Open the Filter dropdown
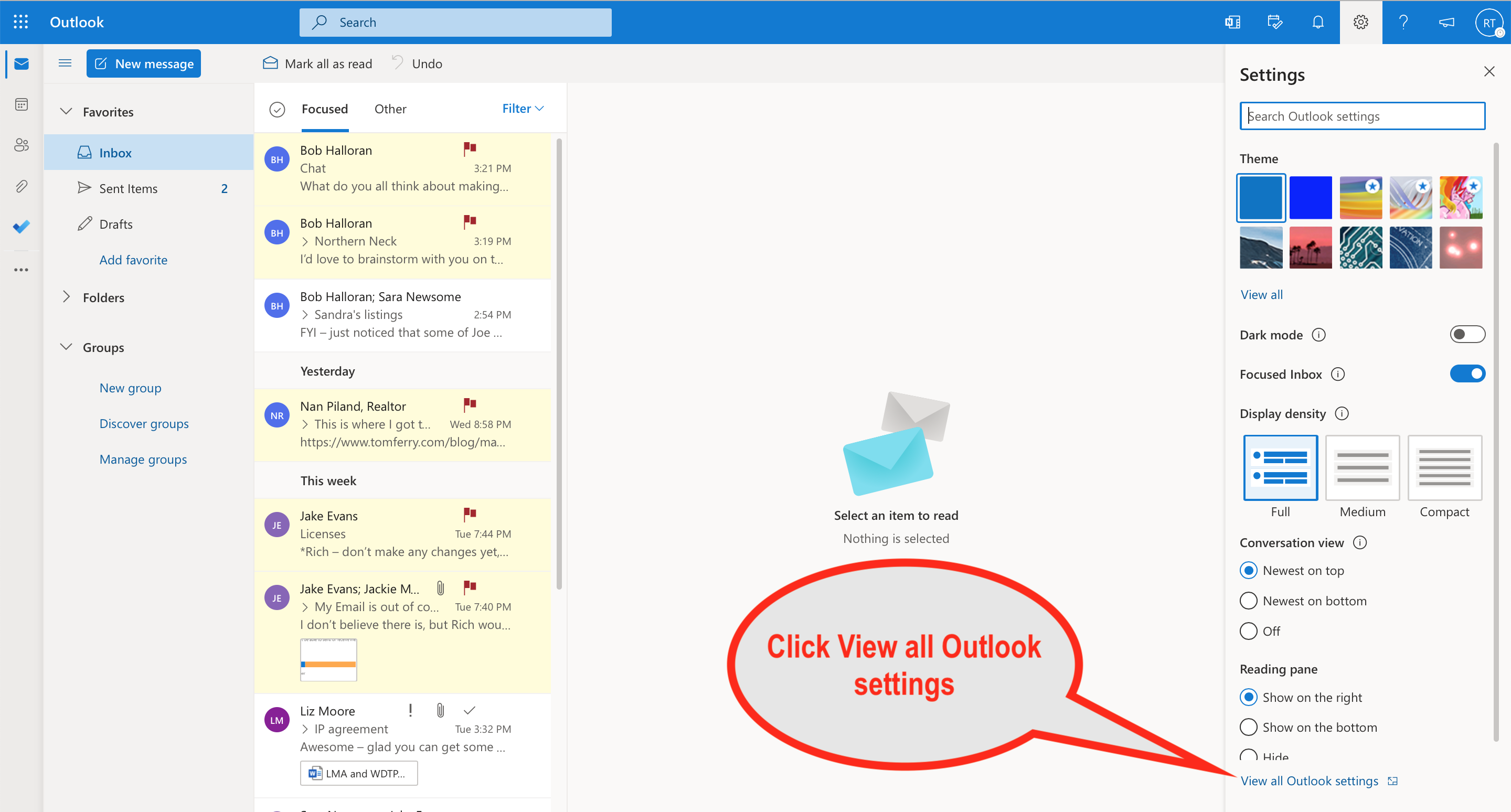 [522, 109]
